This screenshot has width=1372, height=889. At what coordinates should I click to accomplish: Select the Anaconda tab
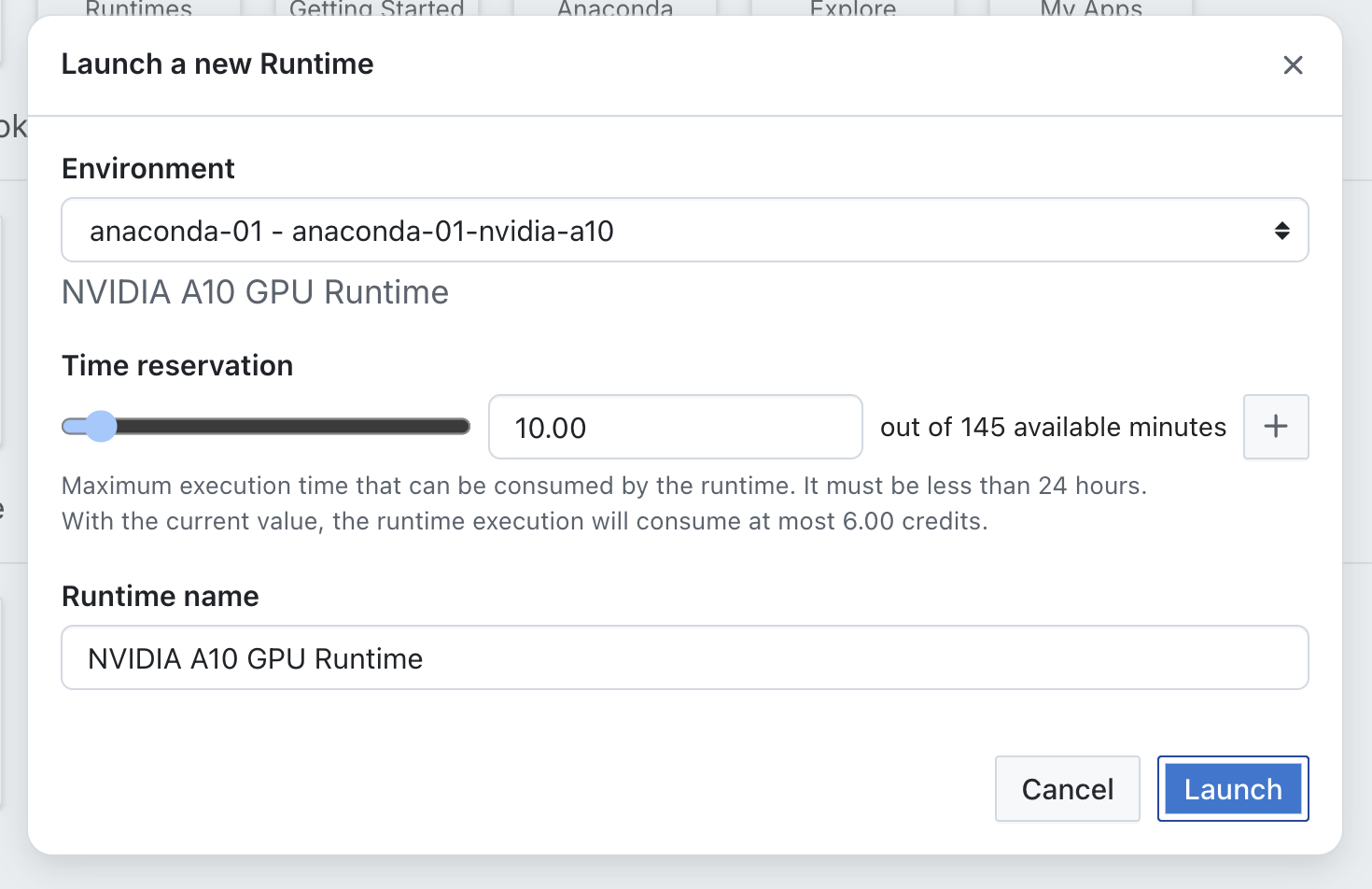pyautogui.click(x=613, y=9)
